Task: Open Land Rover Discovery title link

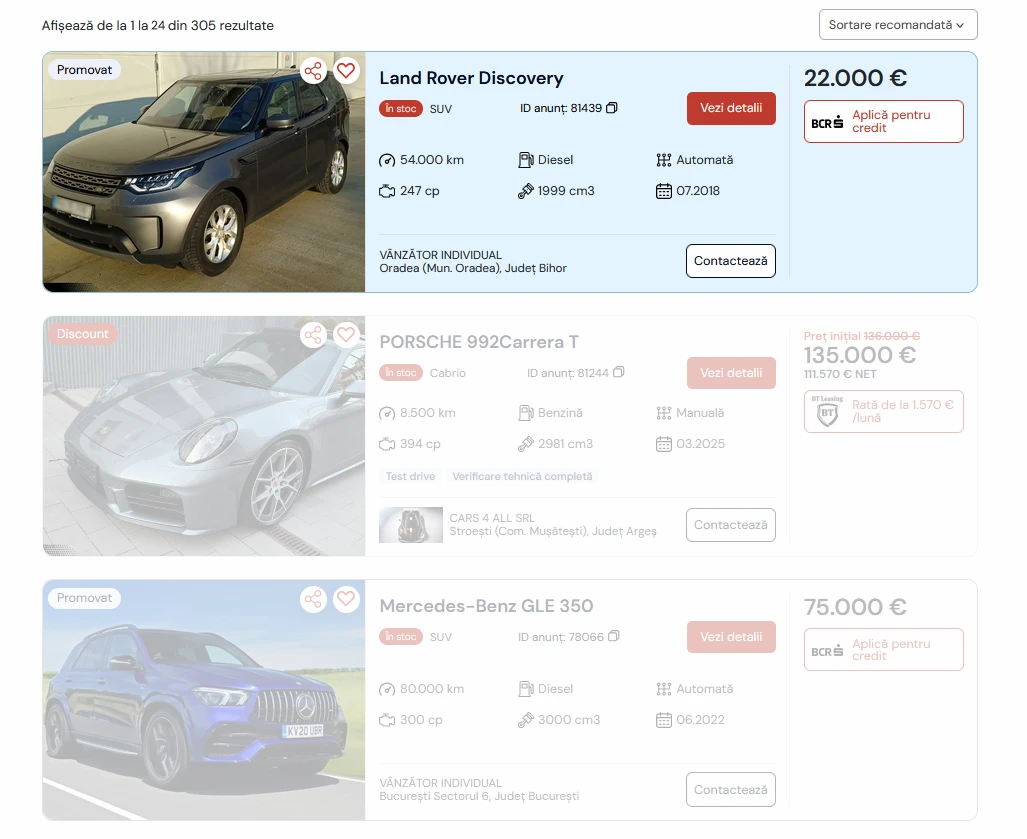Action: tap(472, 78)
